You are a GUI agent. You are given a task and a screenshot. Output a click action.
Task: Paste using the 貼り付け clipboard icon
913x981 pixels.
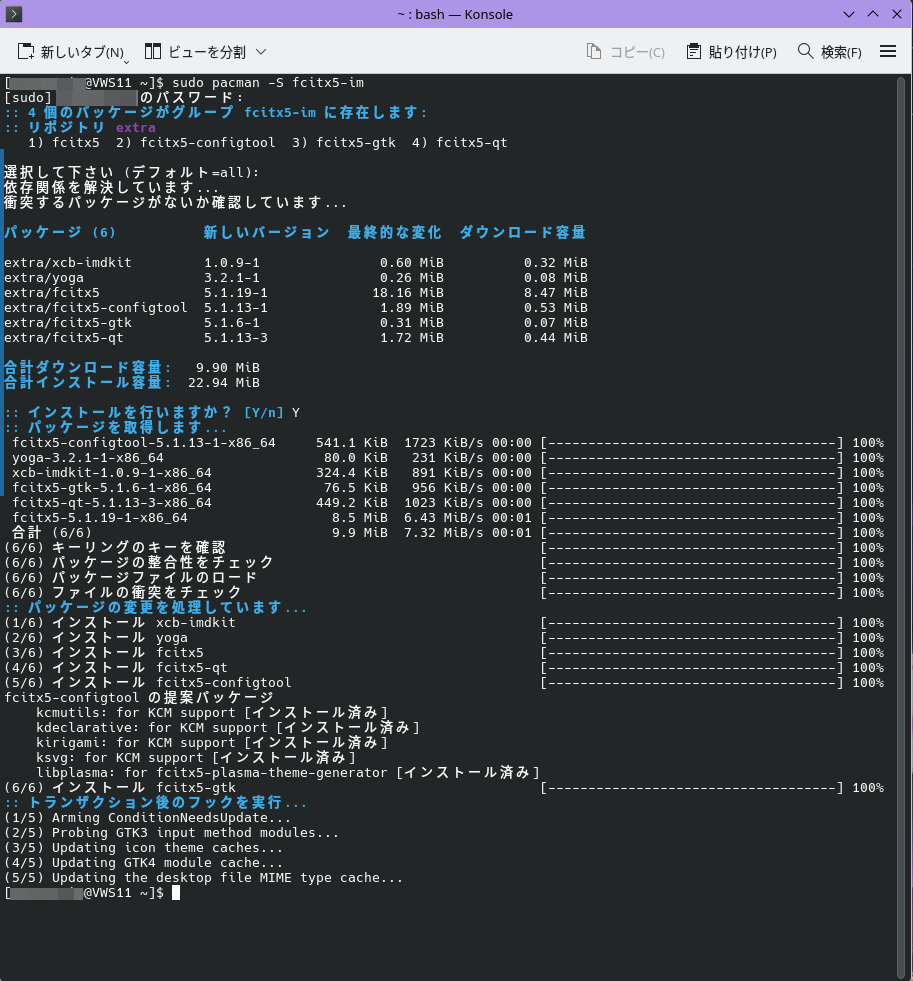tap(694, 52)
